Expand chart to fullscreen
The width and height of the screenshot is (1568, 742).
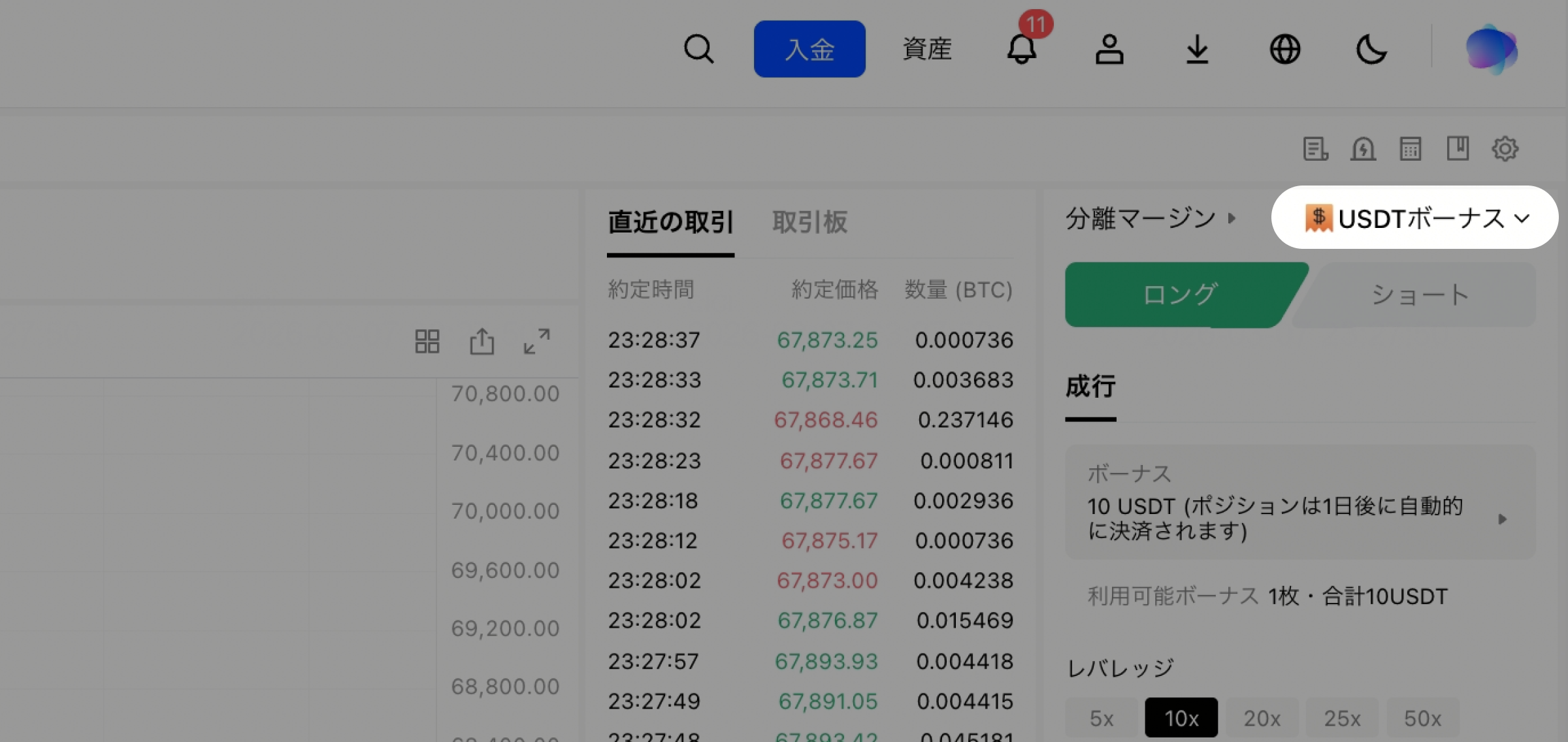coord(536,342)
